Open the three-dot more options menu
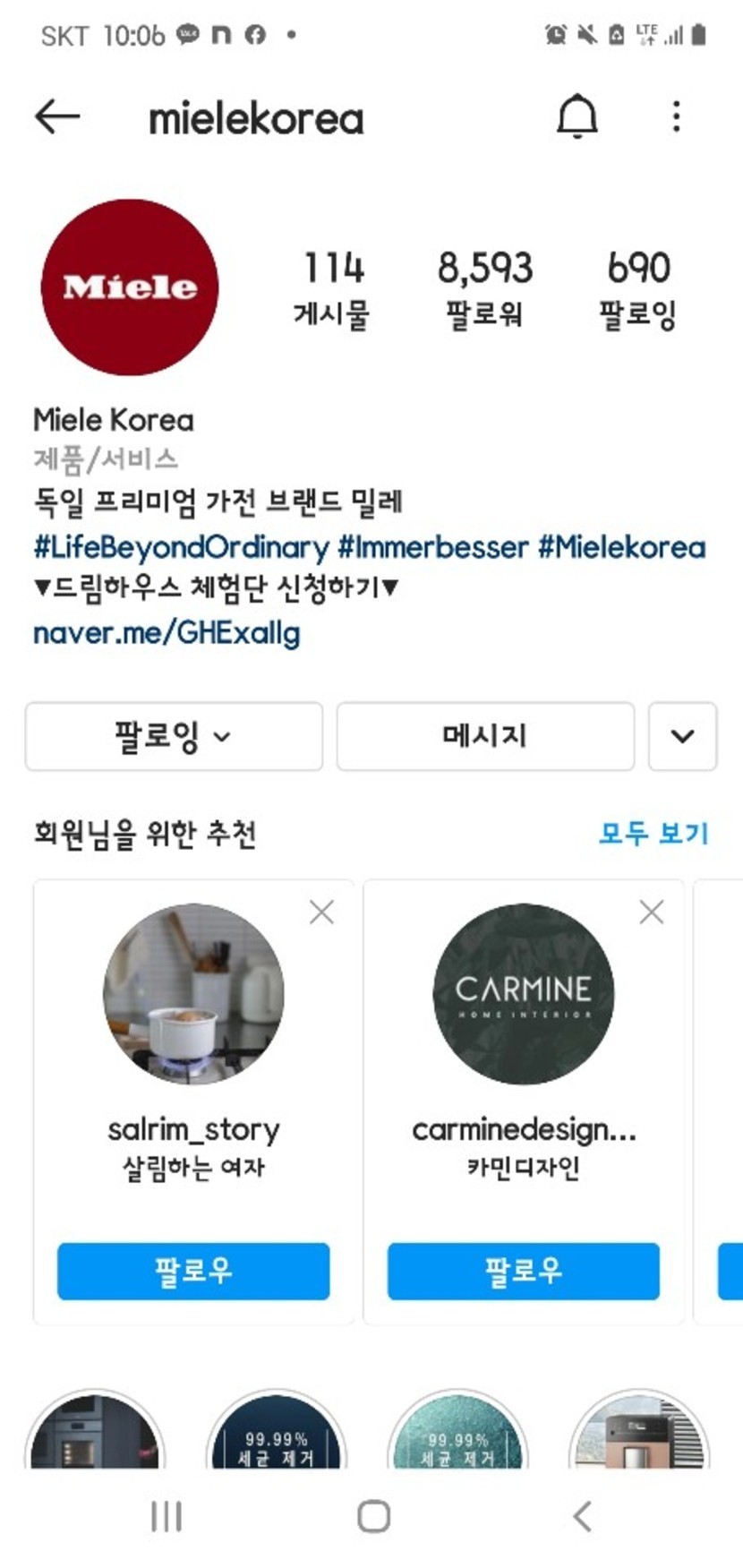The height and width of the screenshot is (1568, 743). click(x=677, y=116)
